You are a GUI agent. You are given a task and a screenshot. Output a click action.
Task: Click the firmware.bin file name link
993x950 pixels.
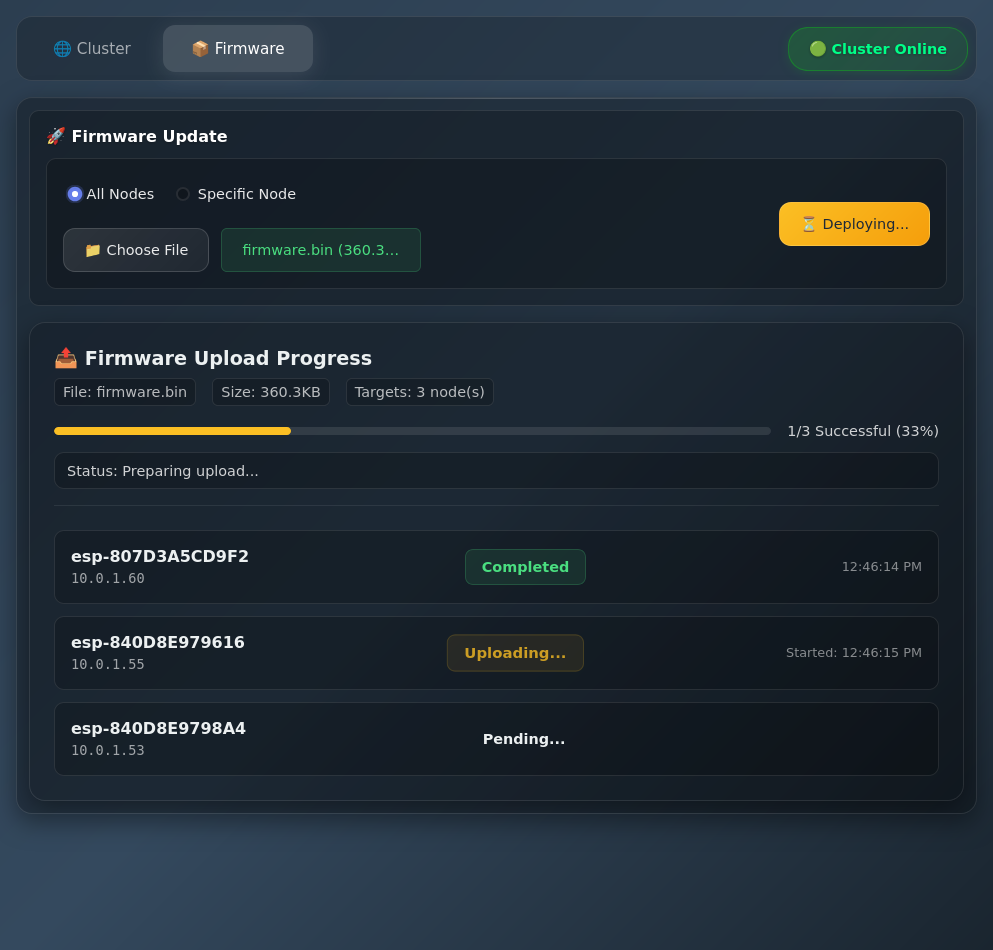click(320, 250)
